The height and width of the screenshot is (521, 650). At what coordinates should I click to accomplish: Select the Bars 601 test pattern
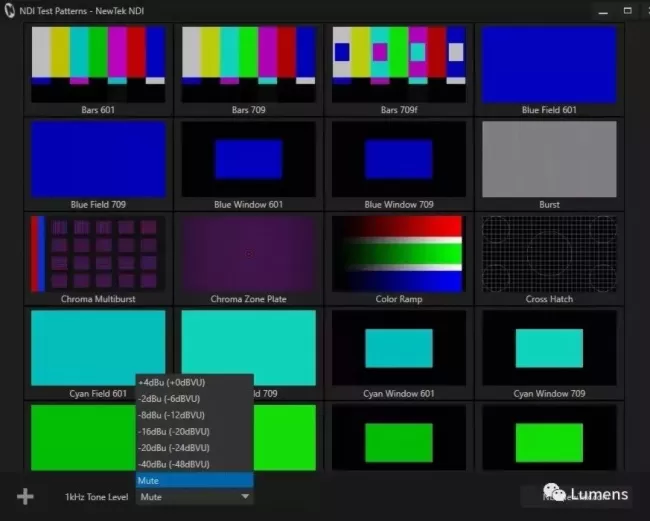point(97,65)
